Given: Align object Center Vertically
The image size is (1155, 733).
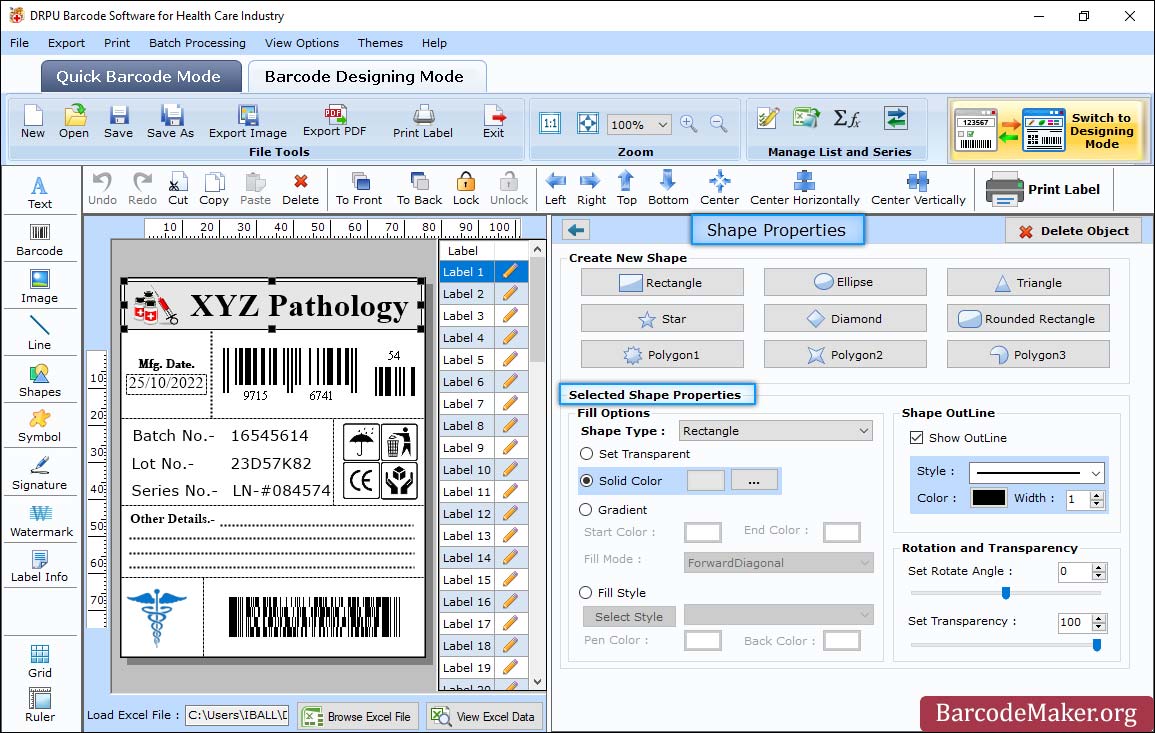Looking at the screenshot, I should (x=918, y=189).
